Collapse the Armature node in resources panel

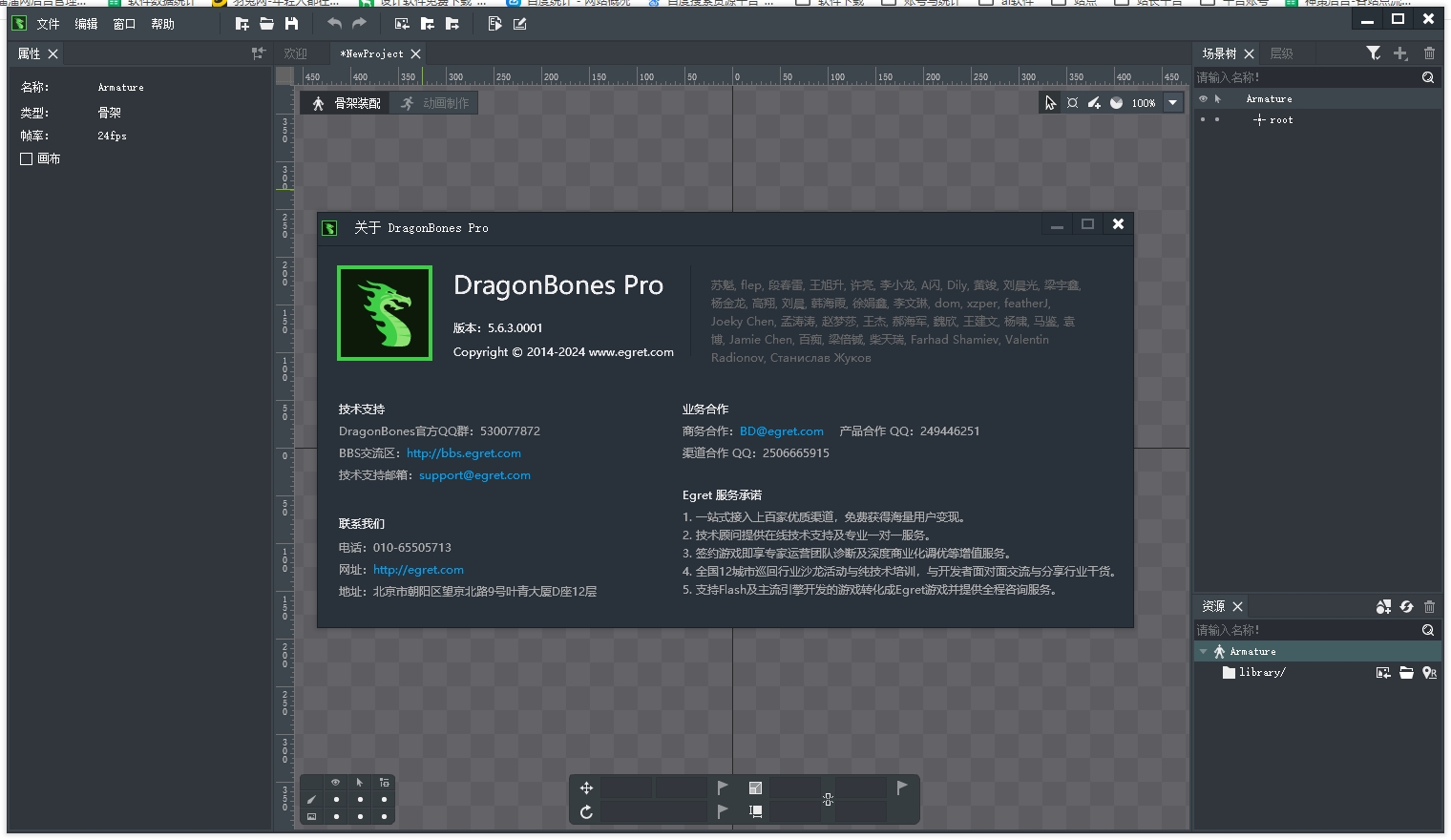1204,652
